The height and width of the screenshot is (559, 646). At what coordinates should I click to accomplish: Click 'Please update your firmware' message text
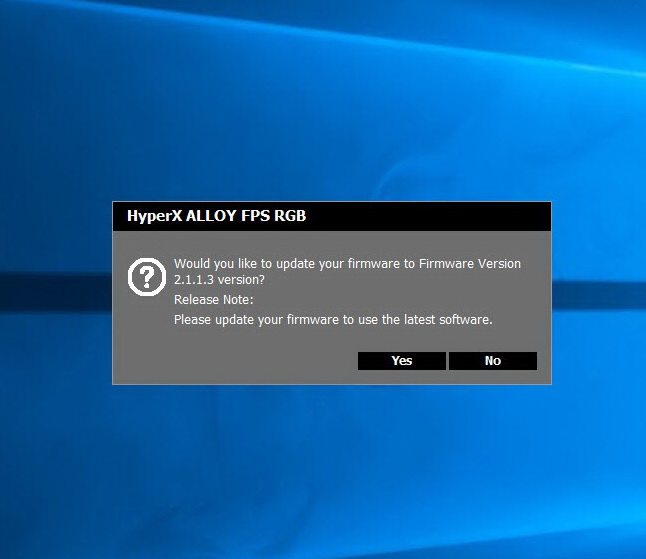[333, 320]
